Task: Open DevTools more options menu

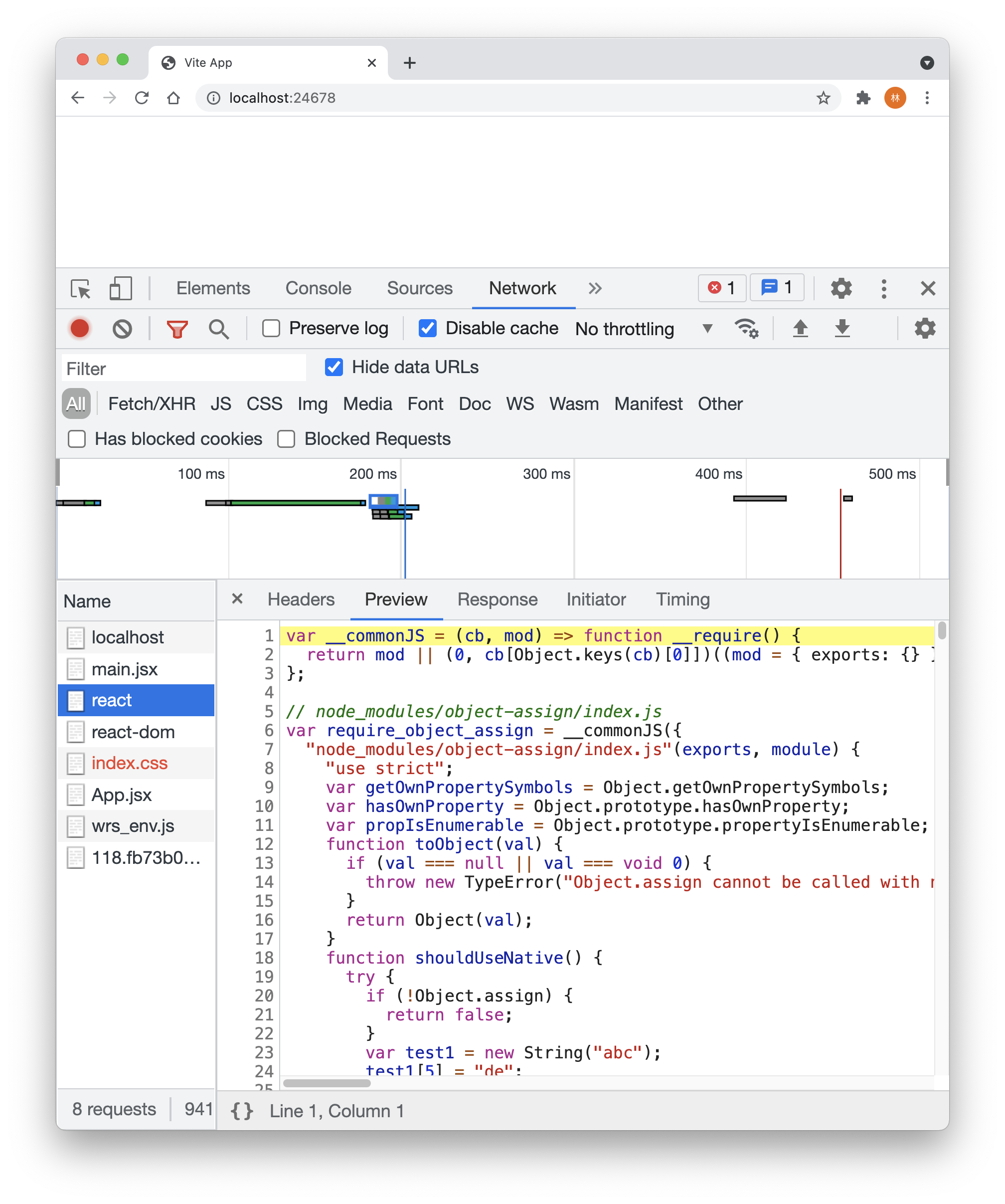Action: click(x=883, y=288)
